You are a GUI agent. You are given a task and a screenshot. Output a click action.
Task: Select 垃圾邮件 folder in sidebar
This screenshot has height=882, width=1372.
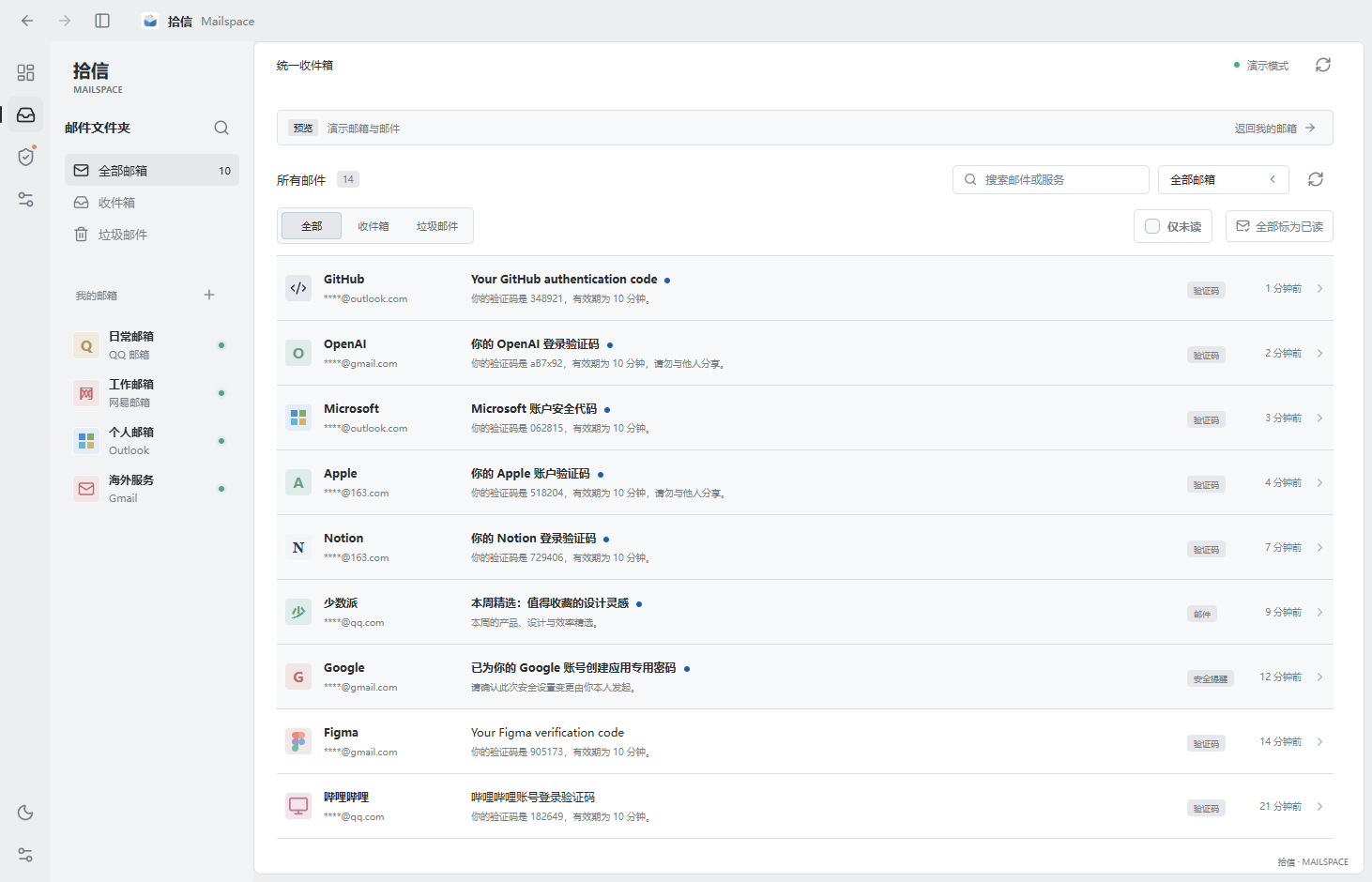coord(152,234)
